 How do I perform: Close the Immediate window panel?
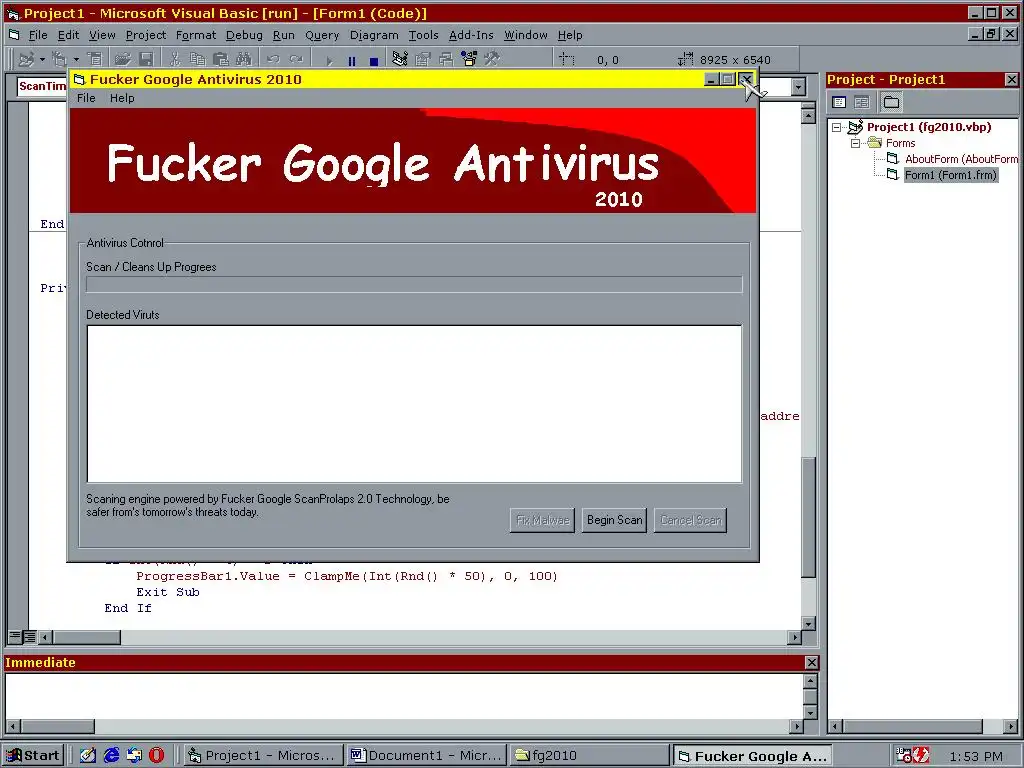(811, 663)
